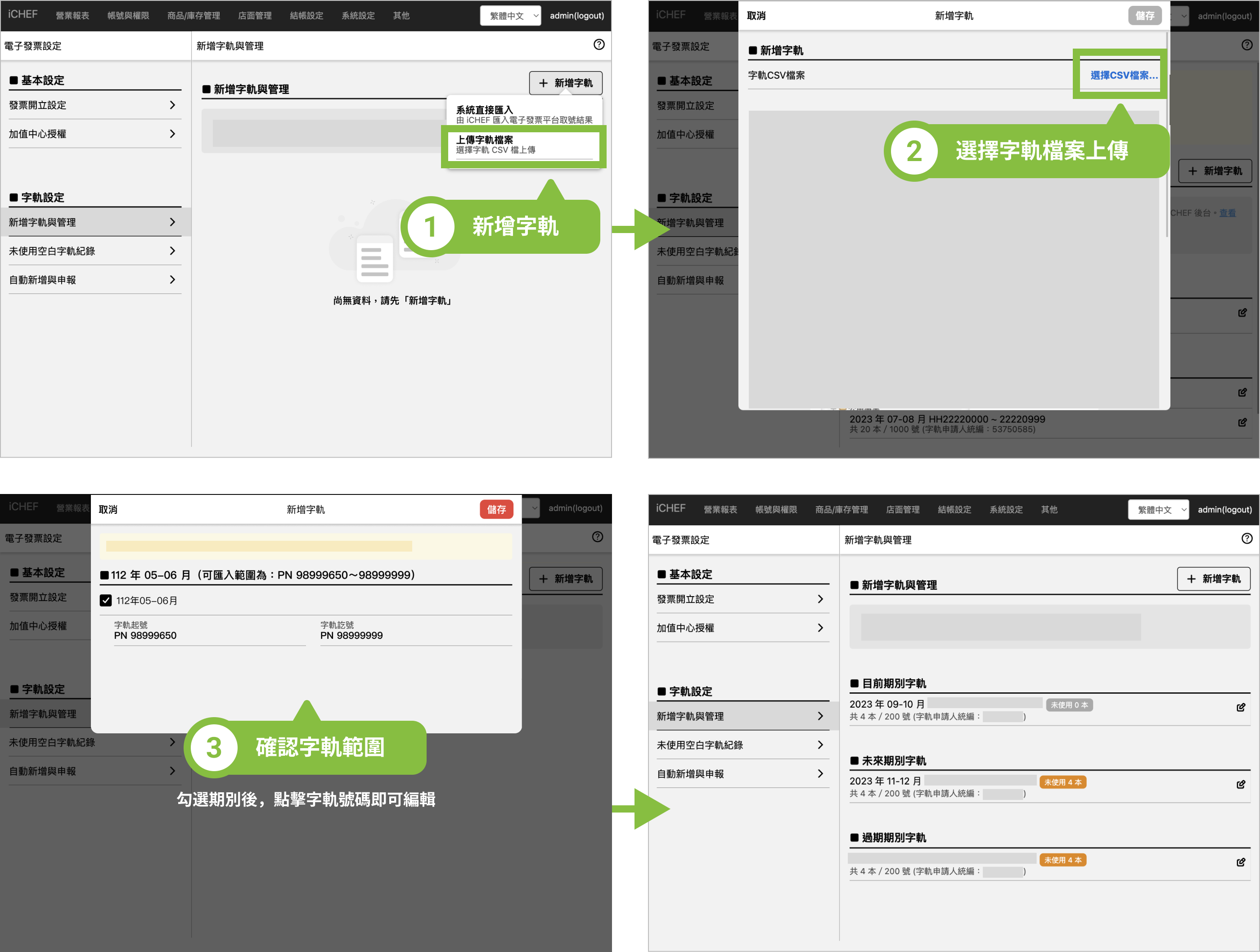Toggle the 112年05–06月 checkbox
The image size is (1260, 952).
coord(106,600)
